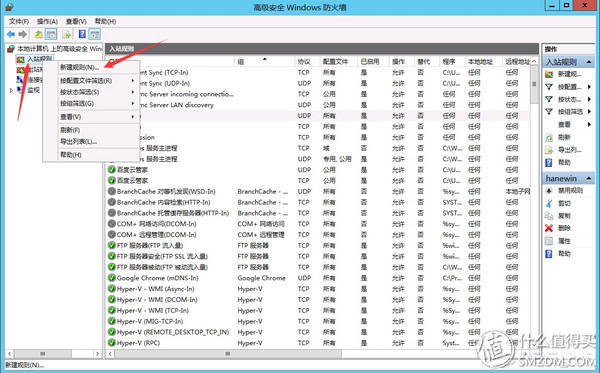Click the 帮助 help icon under 入站规则 actions section
The width and height of the screenshot is (600, 373).
point(549,163)
